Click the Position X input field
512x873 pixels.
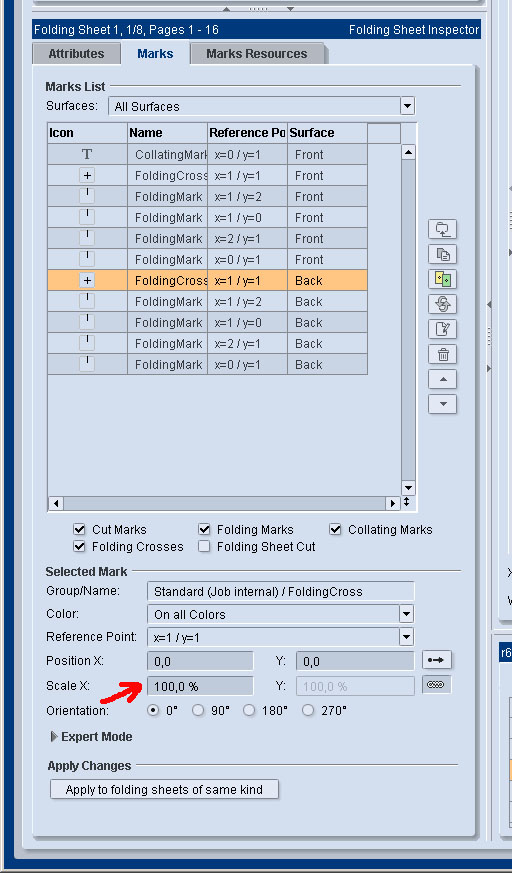200,661
